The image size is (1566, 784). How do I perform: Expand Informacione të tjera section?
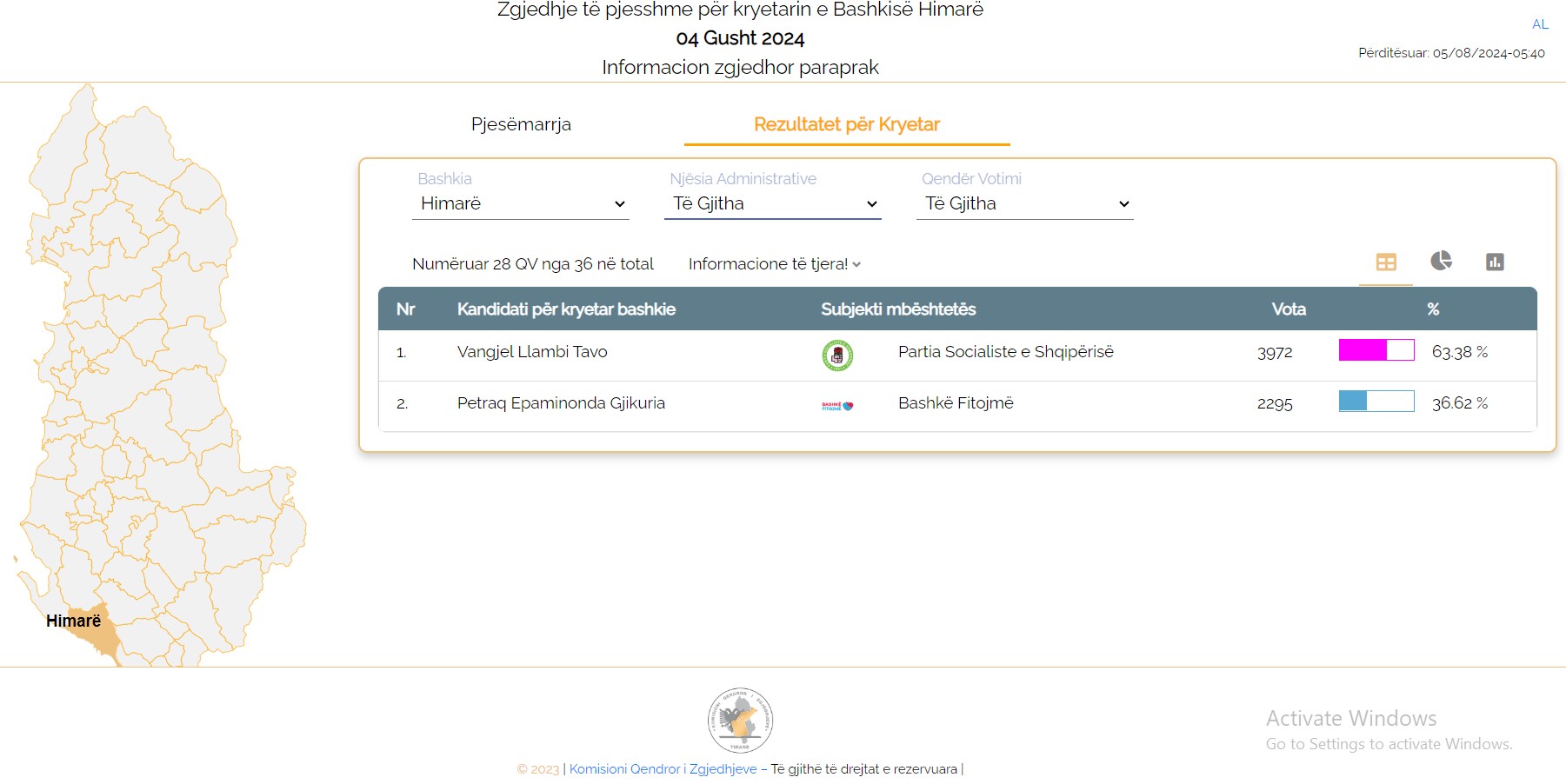point(774,264)
